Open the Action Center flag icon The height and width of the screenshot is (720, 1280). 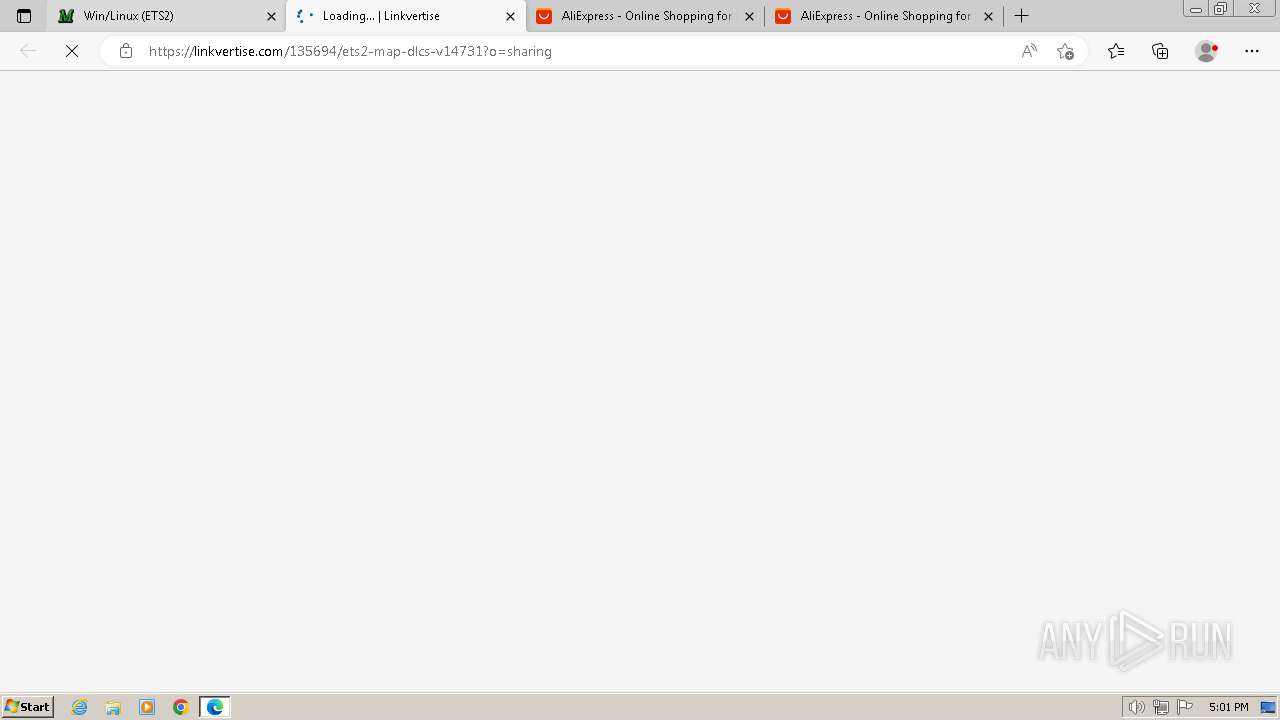coord(1185,707)
